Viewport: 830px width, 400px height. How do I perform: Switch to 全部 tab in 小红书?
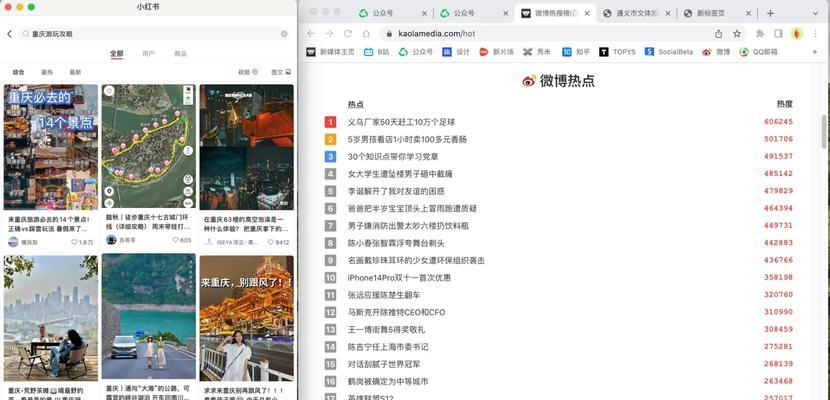116,54
